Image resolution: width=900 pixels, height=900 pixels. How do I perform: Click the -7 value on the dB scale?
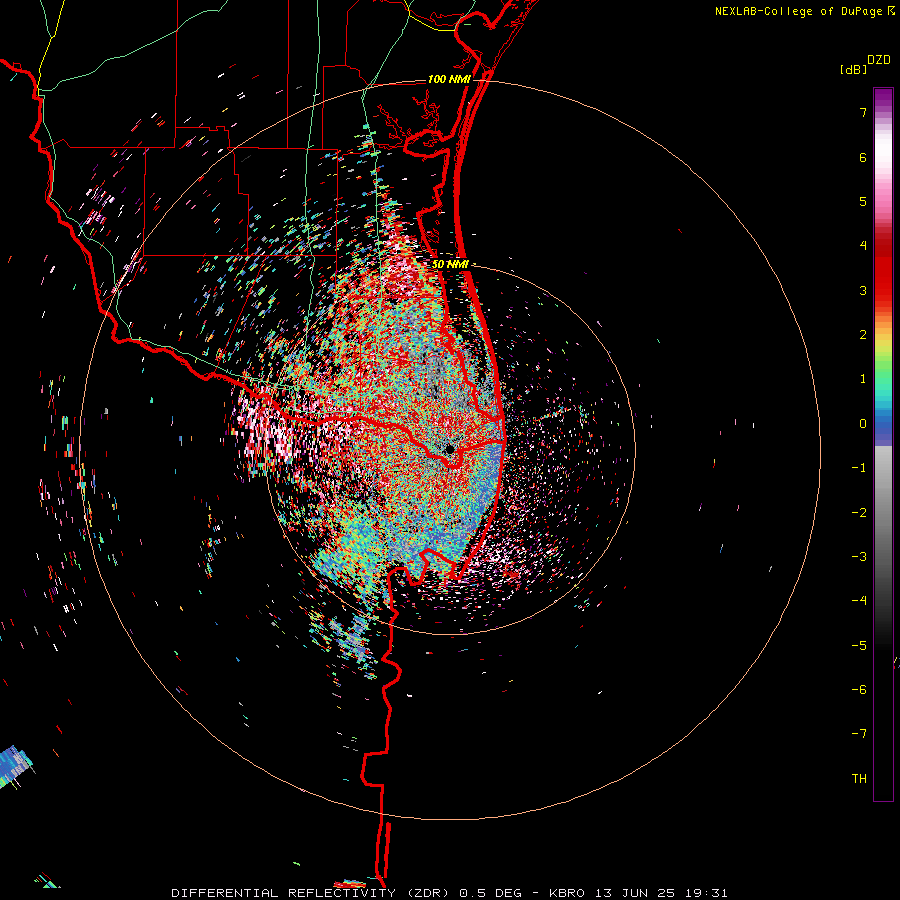pos(859,734)
